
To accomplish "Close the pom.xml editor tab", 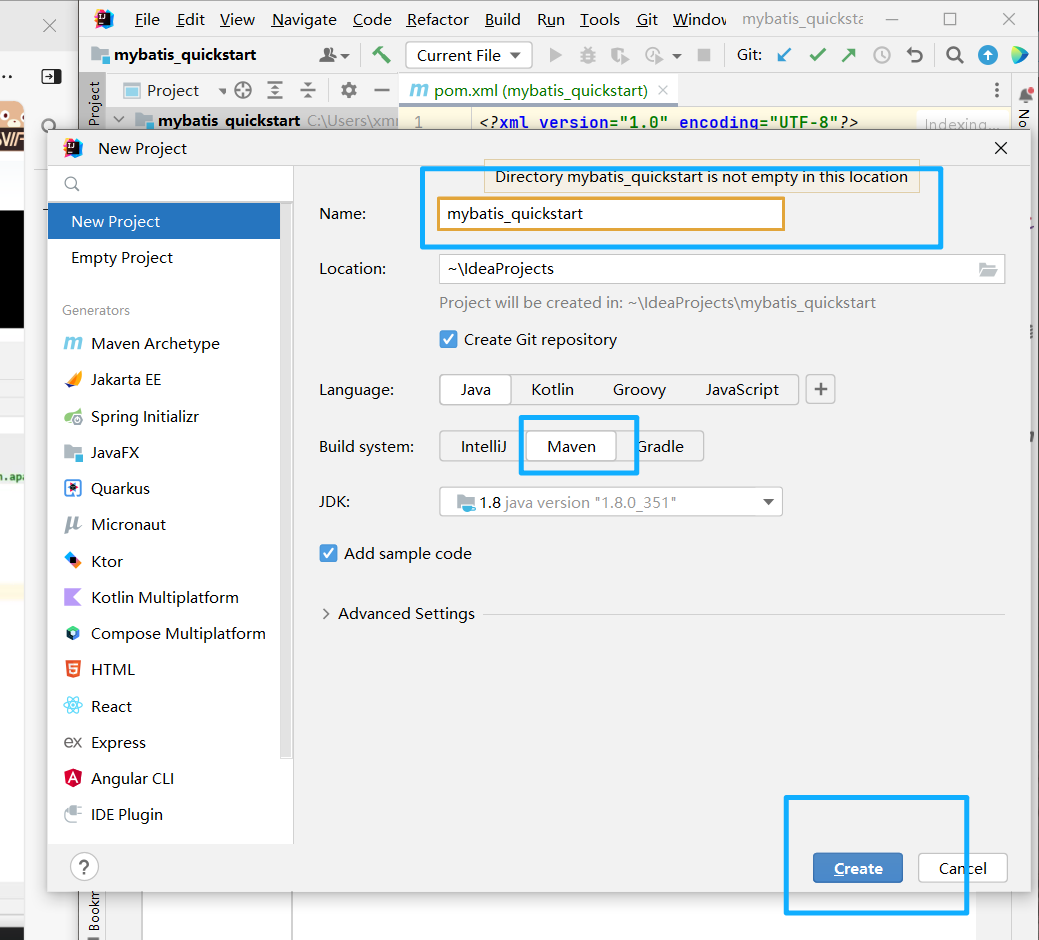I will coord(663,90).
